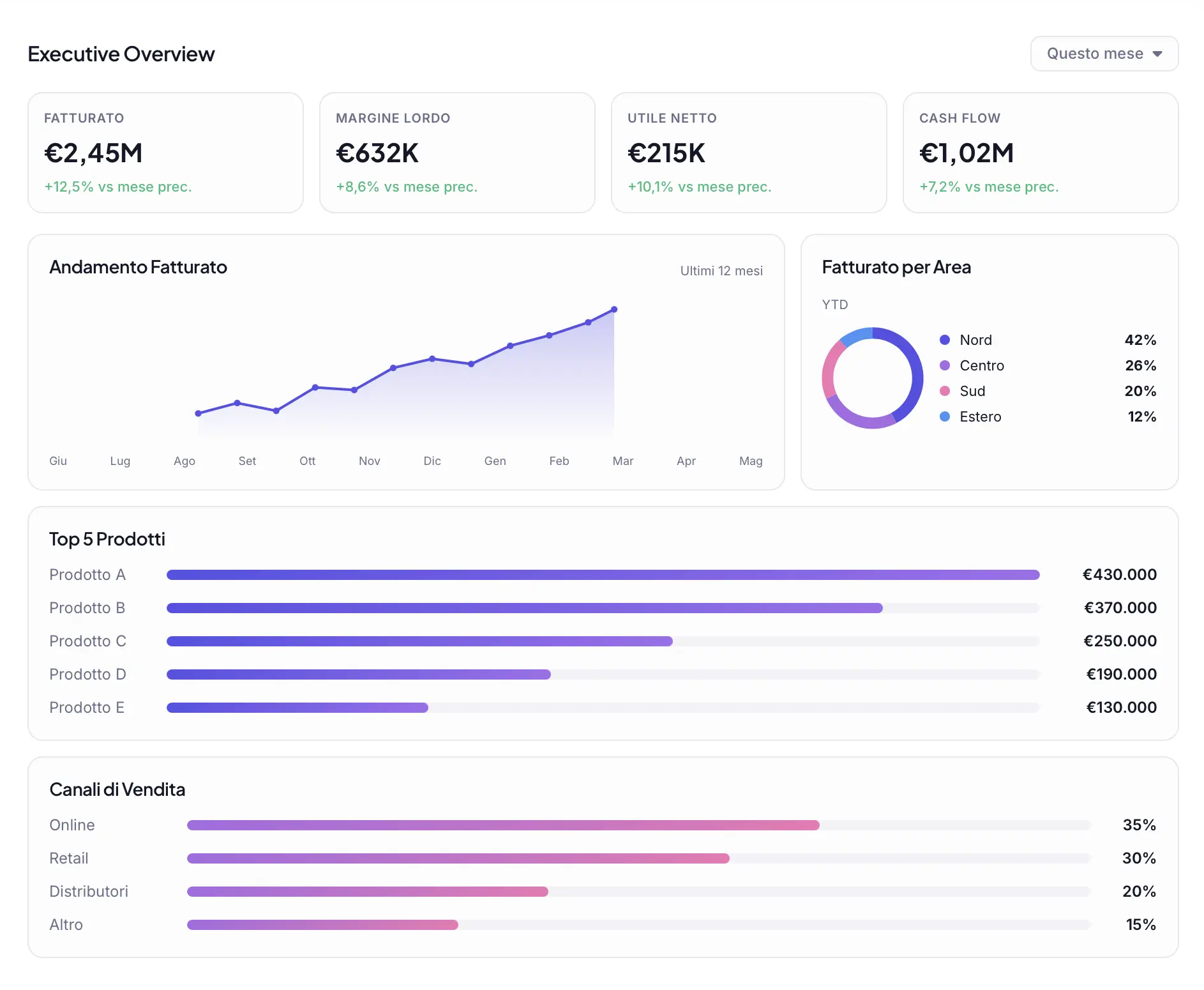Click the Prodotto D label
The image size is (1204, 990).
pyautogui.click(x=87, y=674)
